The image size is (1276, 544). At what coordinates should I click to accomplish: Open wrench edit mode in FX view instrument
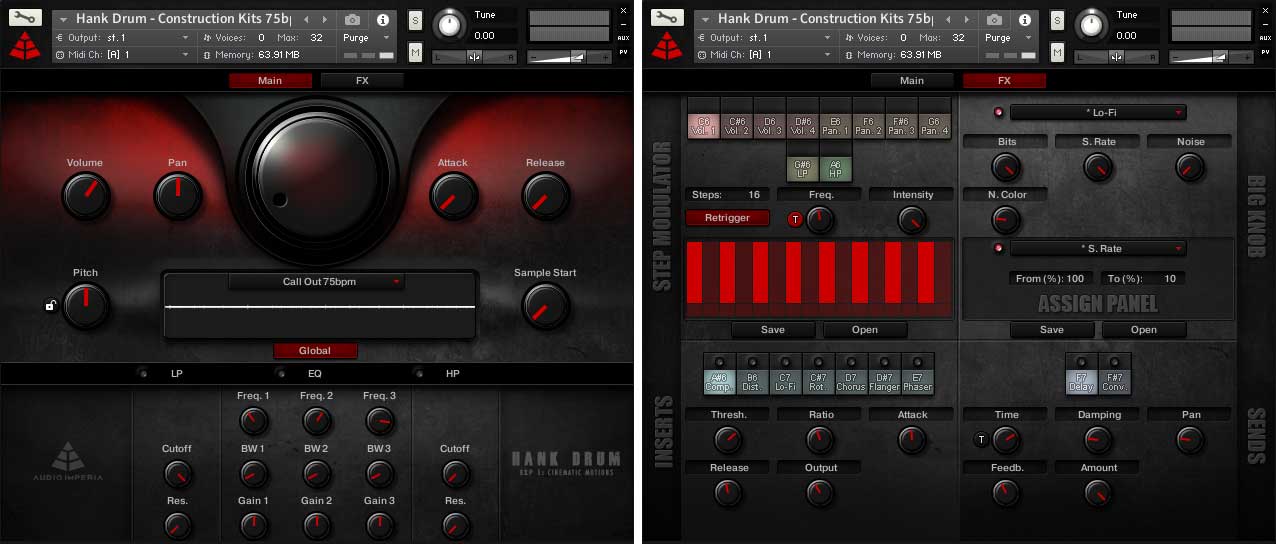667,18
